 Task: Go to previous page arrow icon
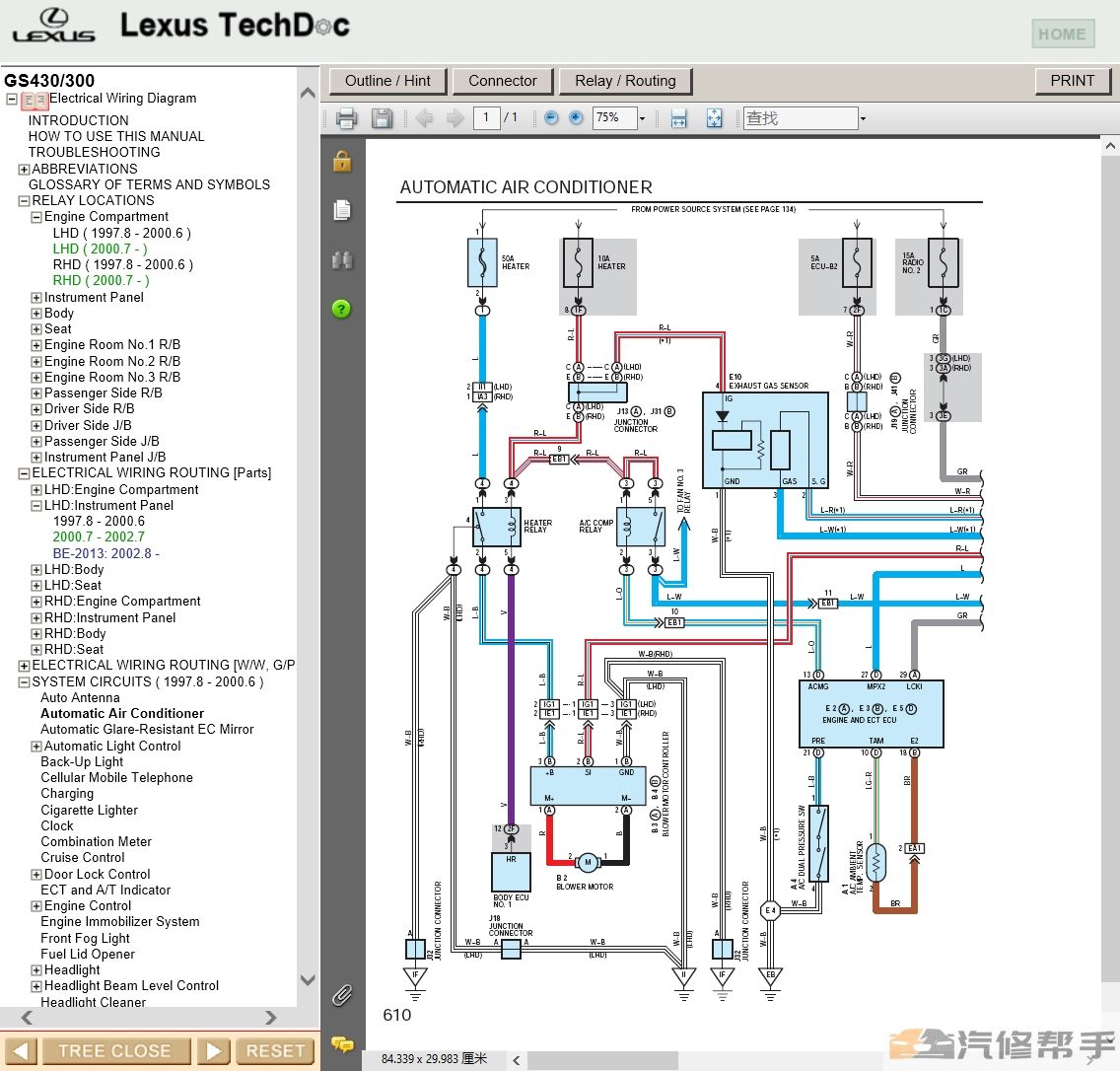424,118
